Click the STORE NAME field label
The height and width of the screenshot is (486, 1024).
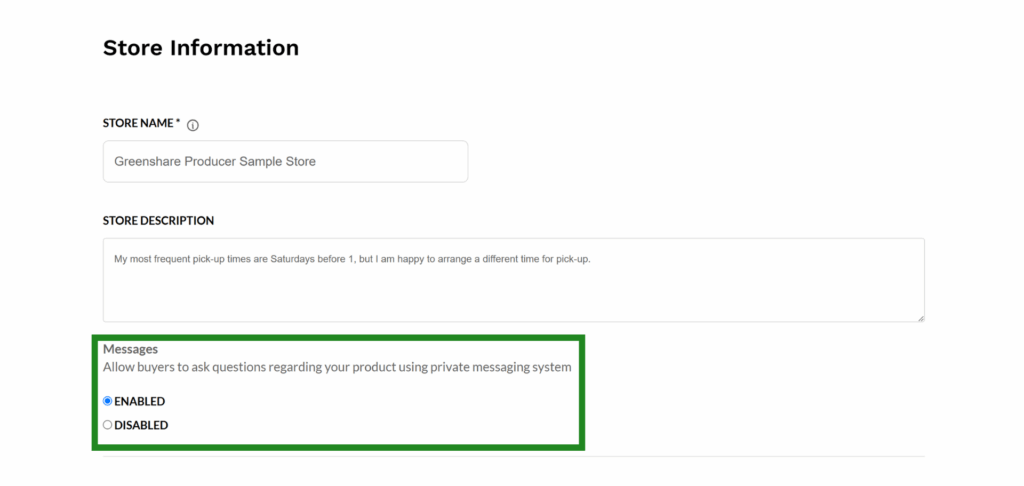[138, 123]
